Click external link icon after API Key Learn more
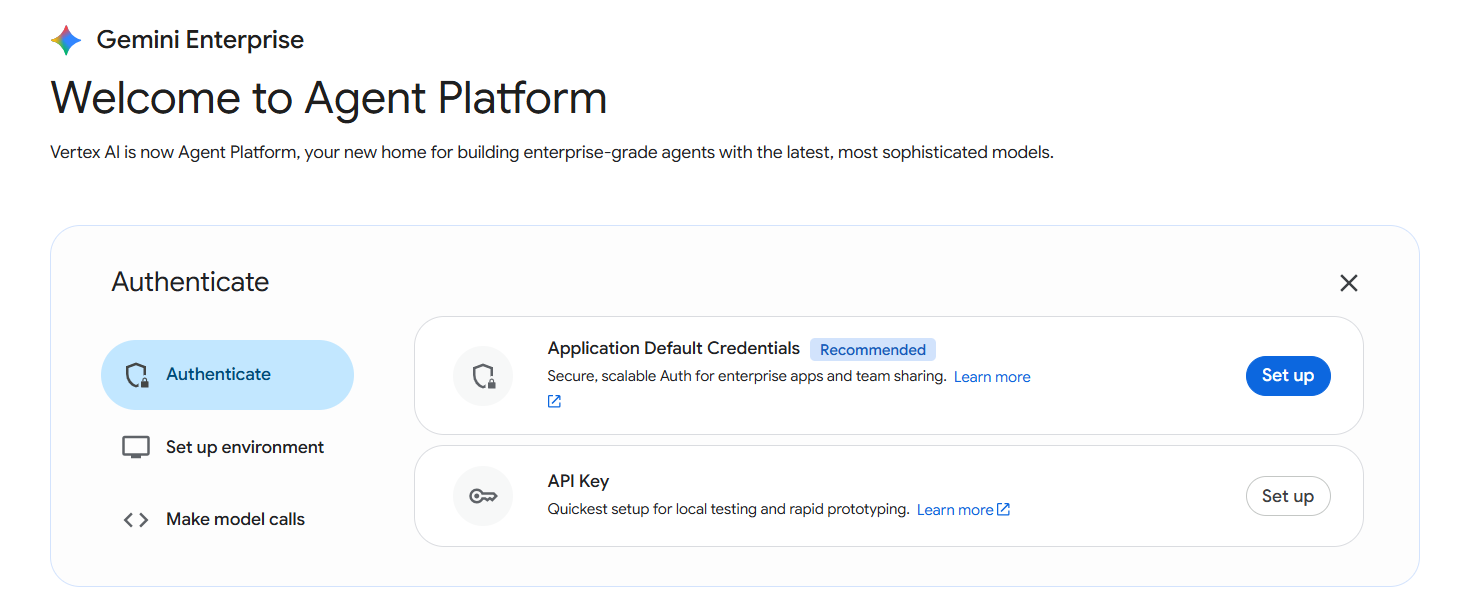The image size is (1461, 604). (1004, 509)
